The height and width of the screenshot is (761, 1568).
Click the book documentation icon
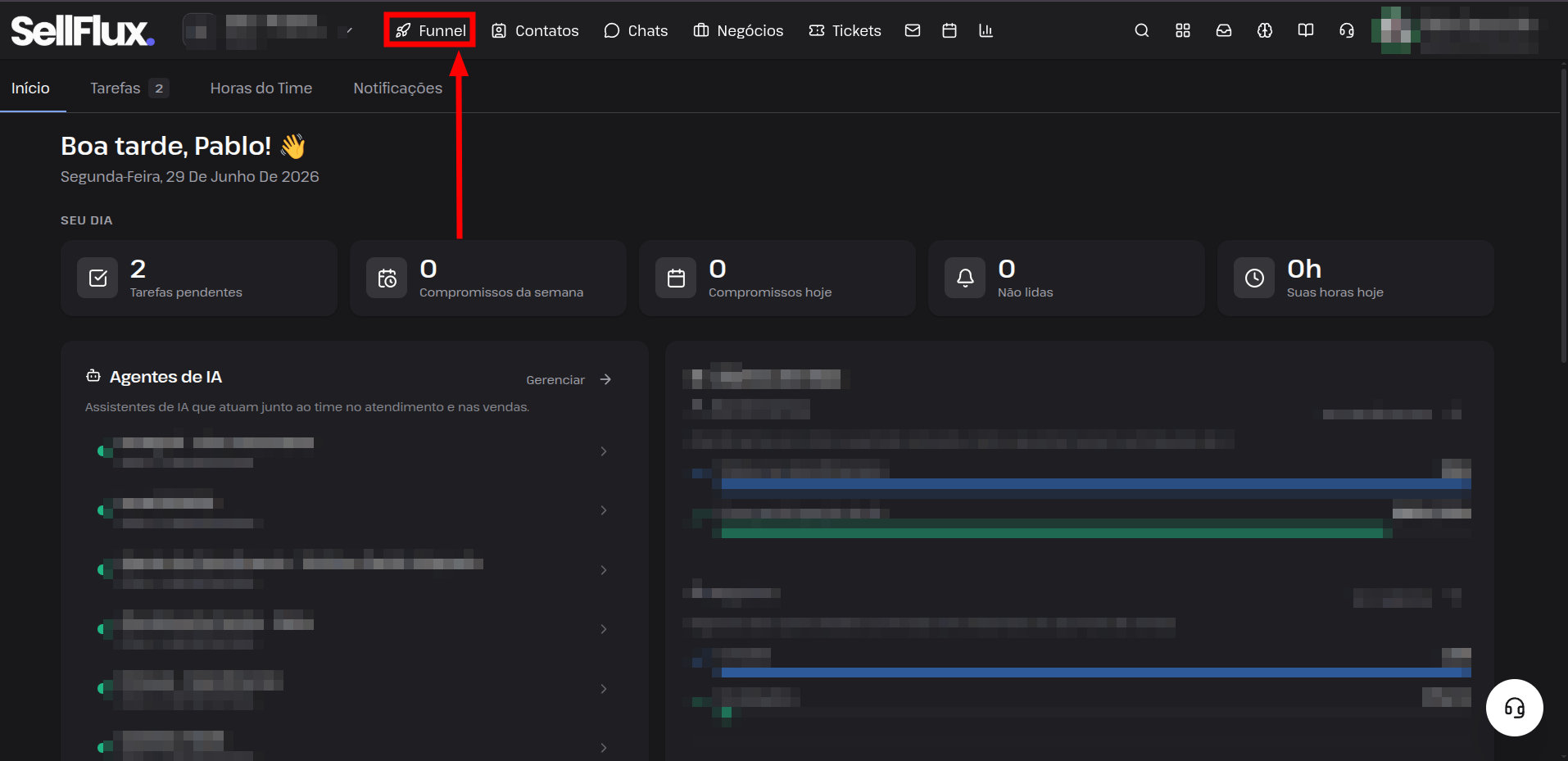tap(1306, 30)
